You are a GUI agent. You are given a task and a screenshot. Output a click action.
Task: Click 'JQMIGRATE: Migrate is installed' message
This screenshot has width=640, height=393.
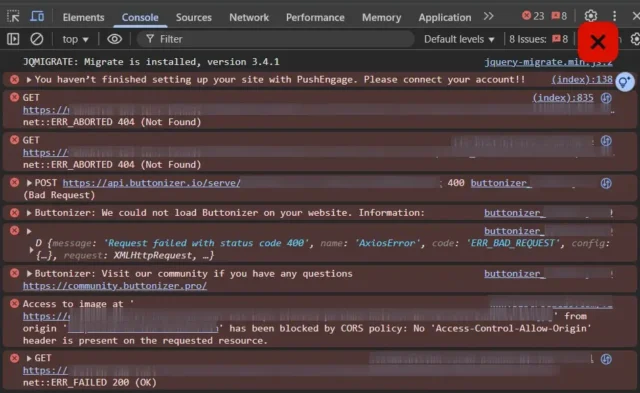point(151,62)
